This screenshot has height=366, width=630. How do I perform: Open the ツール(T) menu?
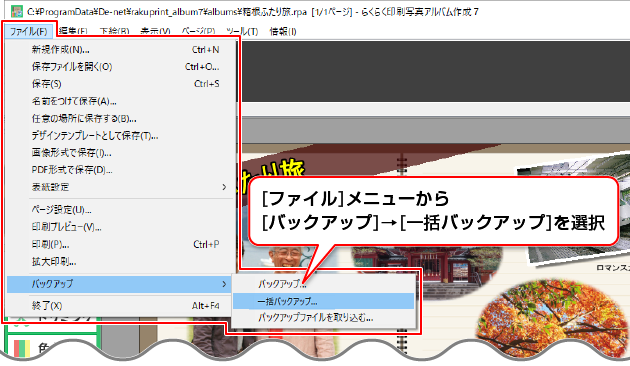(x=242, y=31)
